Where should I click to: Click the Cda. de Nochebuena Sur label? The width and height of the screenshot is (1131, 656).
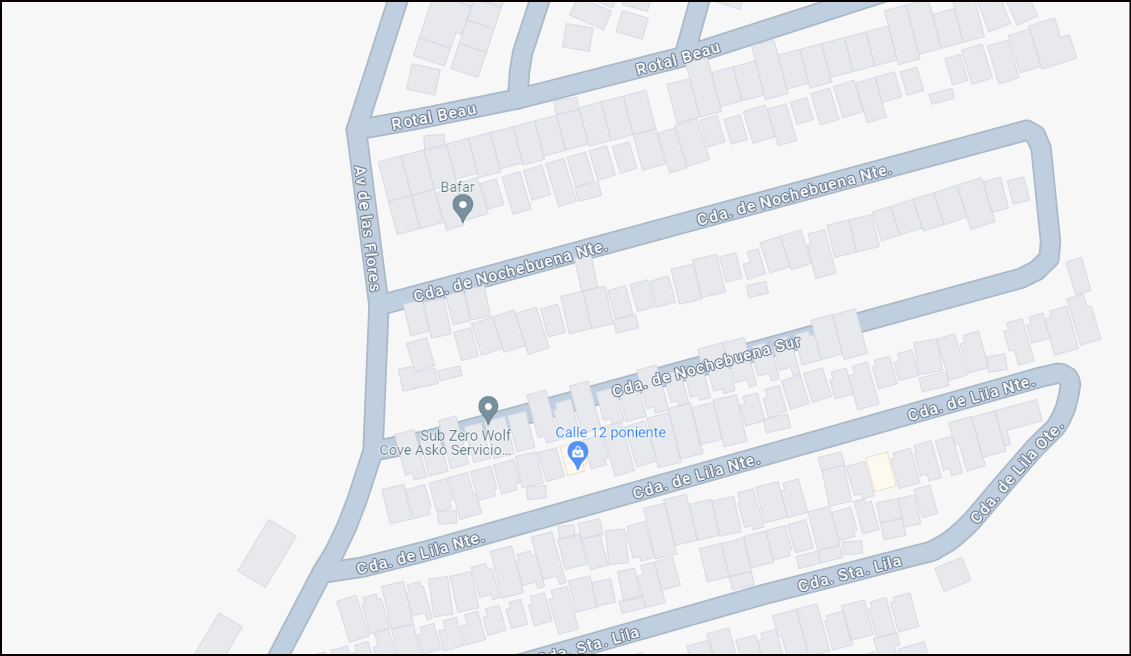coord(706,367)
